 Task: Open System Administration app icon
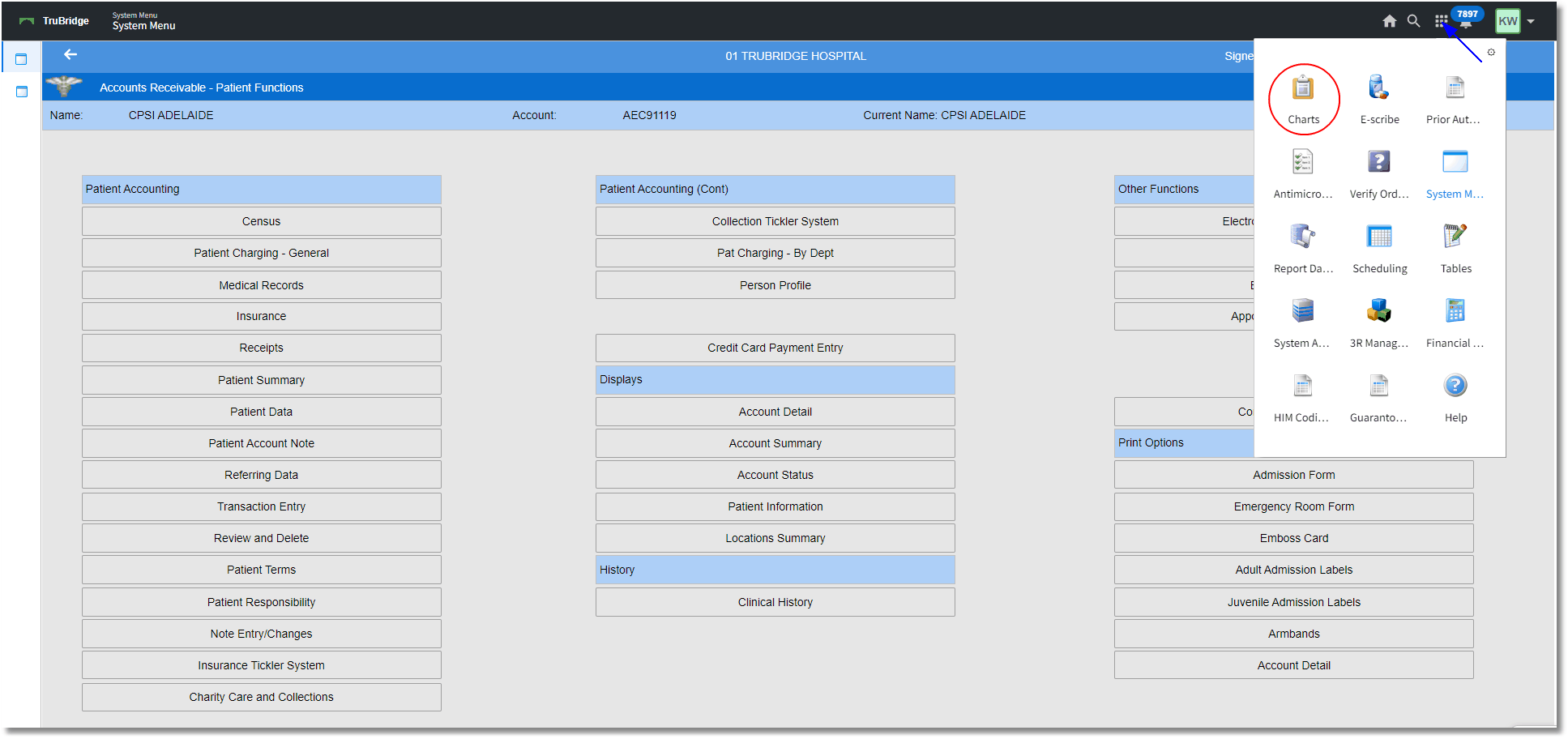pos(1303,311)
